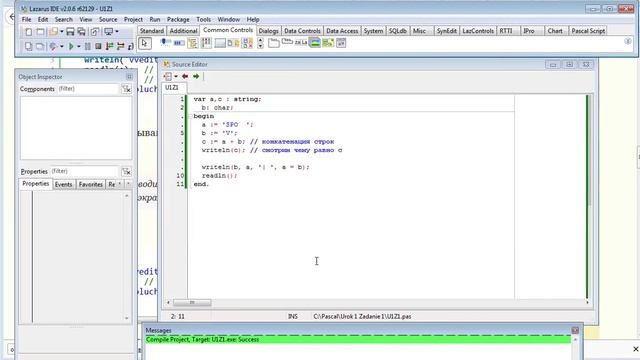The height and width of the screenshot is (360, 640).
Task: Switch to the Data Controls palette tab
Action: 302,31
